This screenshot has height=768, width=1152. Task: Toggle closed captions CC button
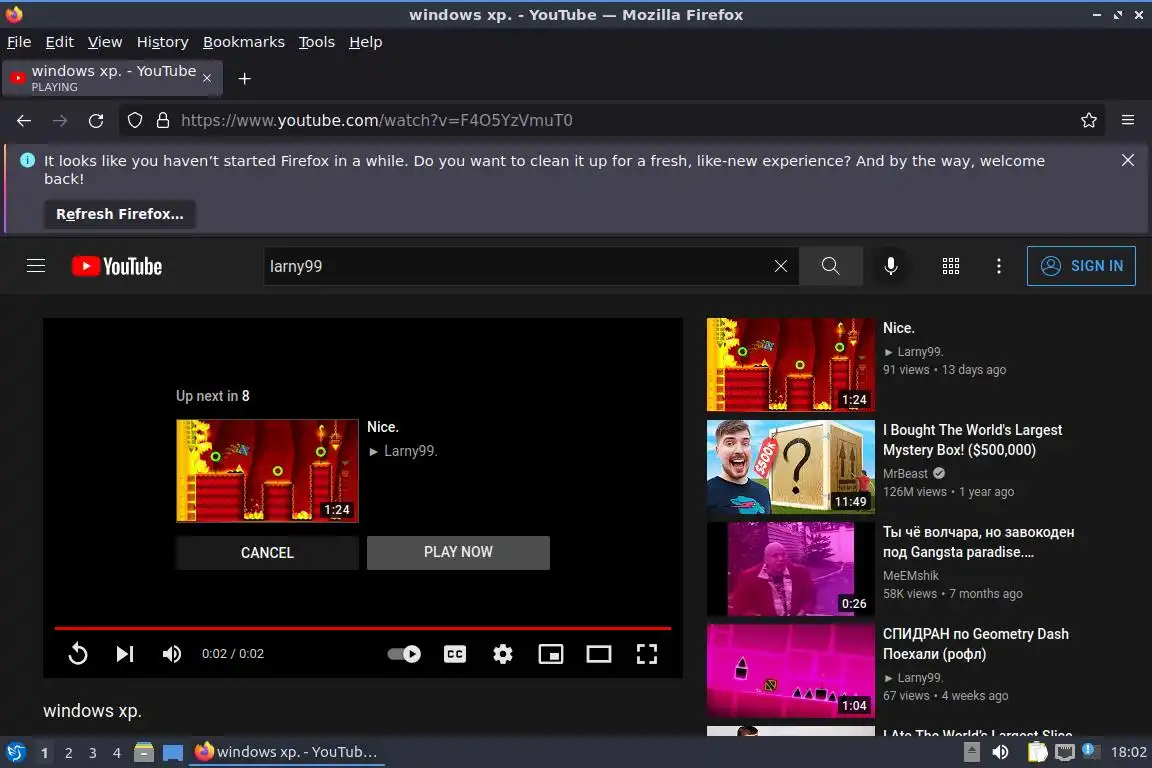click(x=455, y=654)
